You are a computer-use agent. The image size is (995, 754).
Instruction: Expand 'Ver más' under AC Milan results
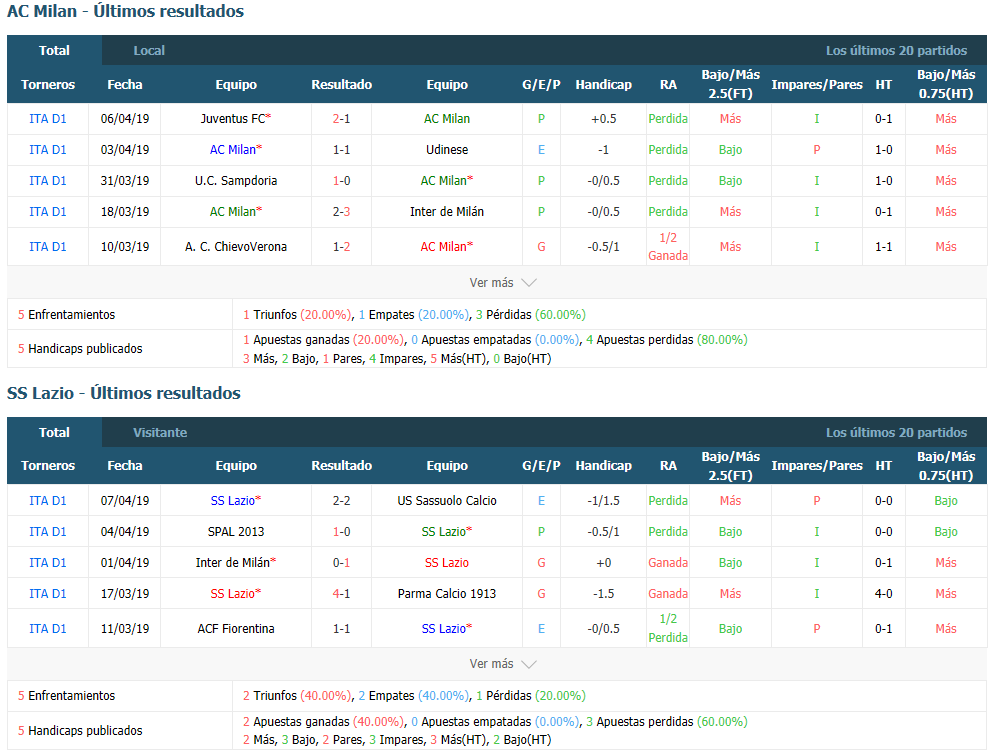tap(503, 283)
